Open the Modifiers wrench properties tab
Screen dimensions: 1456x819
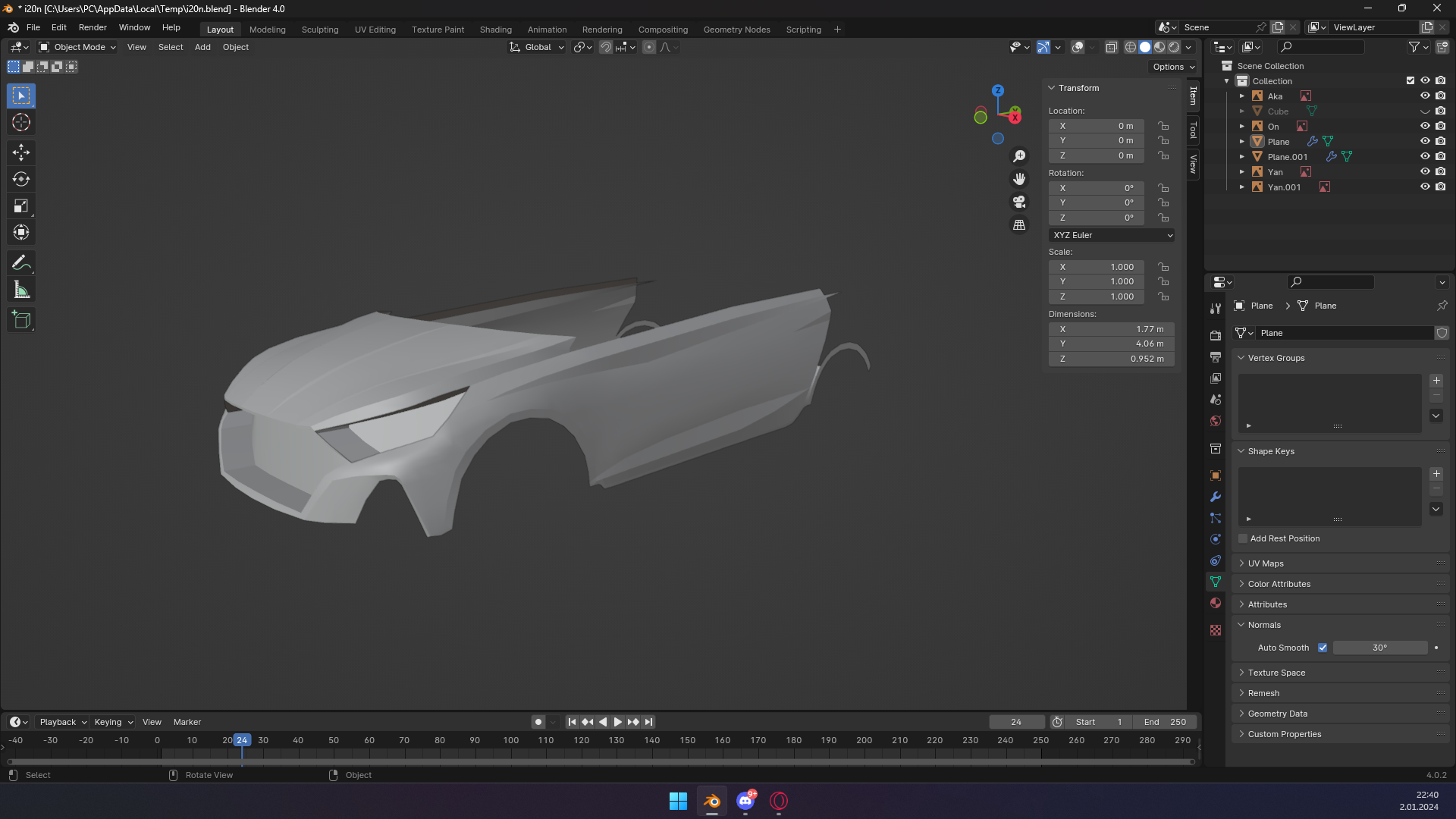(1216, 497)
